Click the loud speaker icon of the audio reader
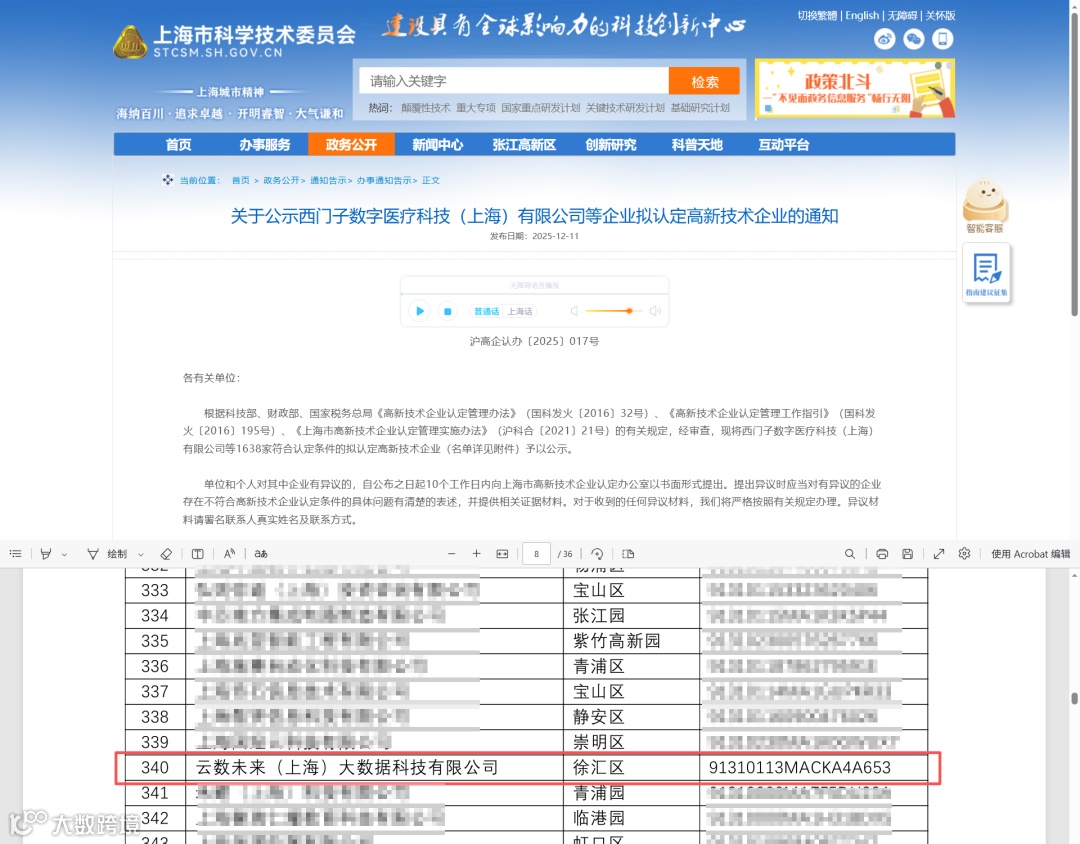Viewport: 1080px width, 844px height. point(655,311)
